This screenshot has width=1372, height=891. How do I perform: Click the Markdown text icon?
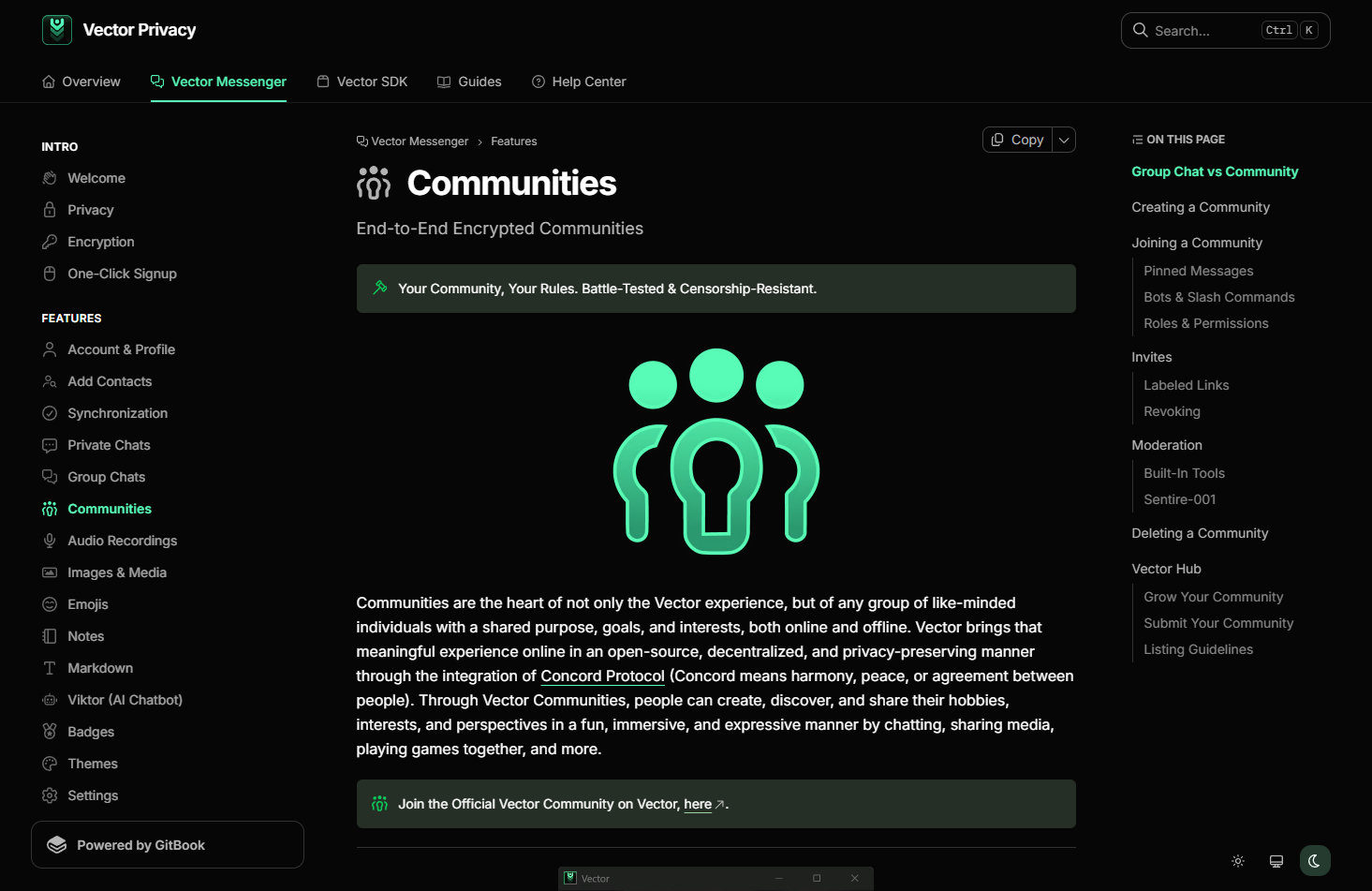tap(50, 668)
